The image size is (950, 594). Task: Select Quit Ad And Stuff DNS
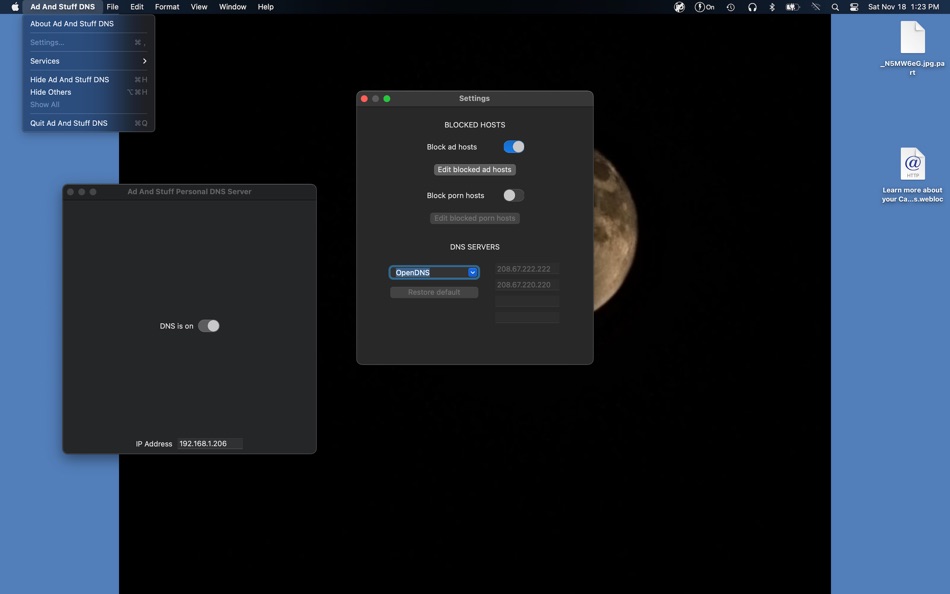(x=69, y=123)
